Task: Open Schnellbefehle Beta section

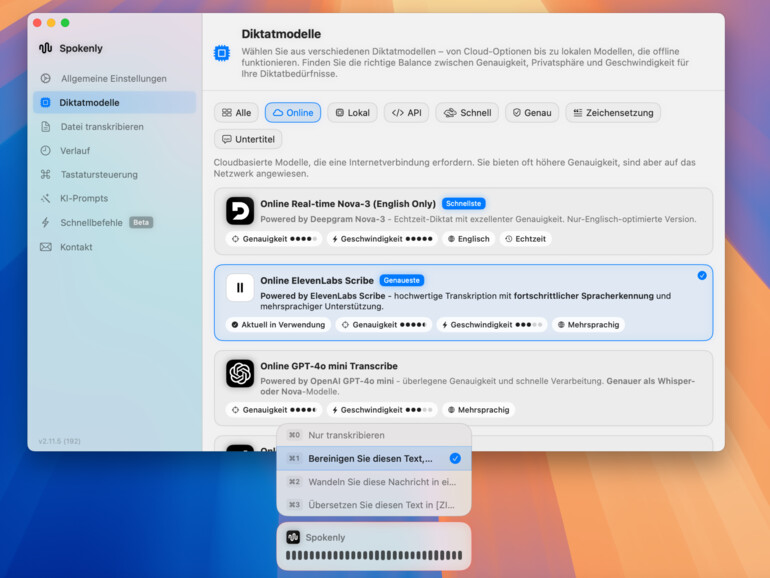Action: pos(114,222)
